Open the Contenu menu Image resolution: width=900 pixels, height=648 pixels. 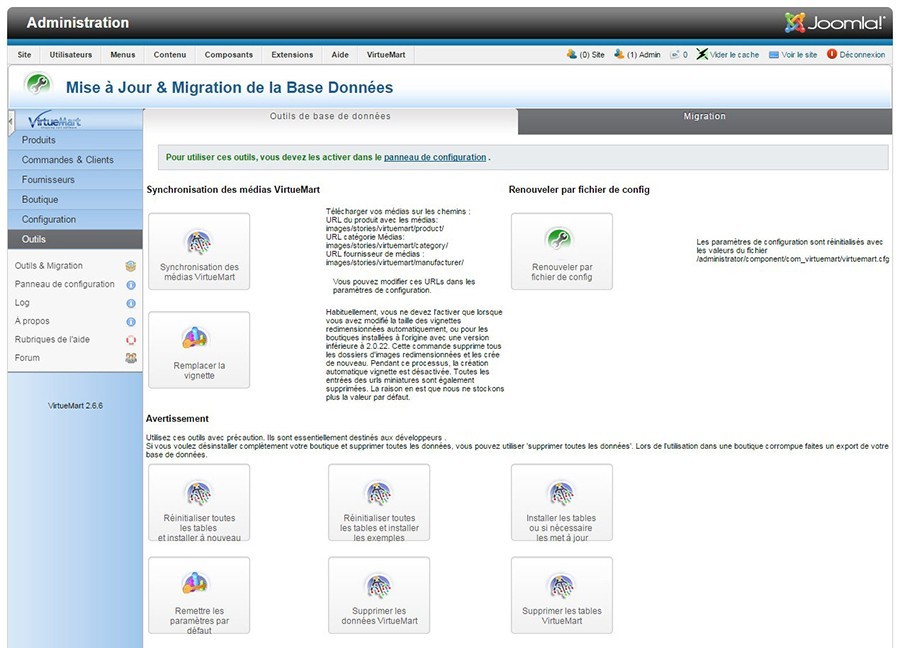coord(170,55)
